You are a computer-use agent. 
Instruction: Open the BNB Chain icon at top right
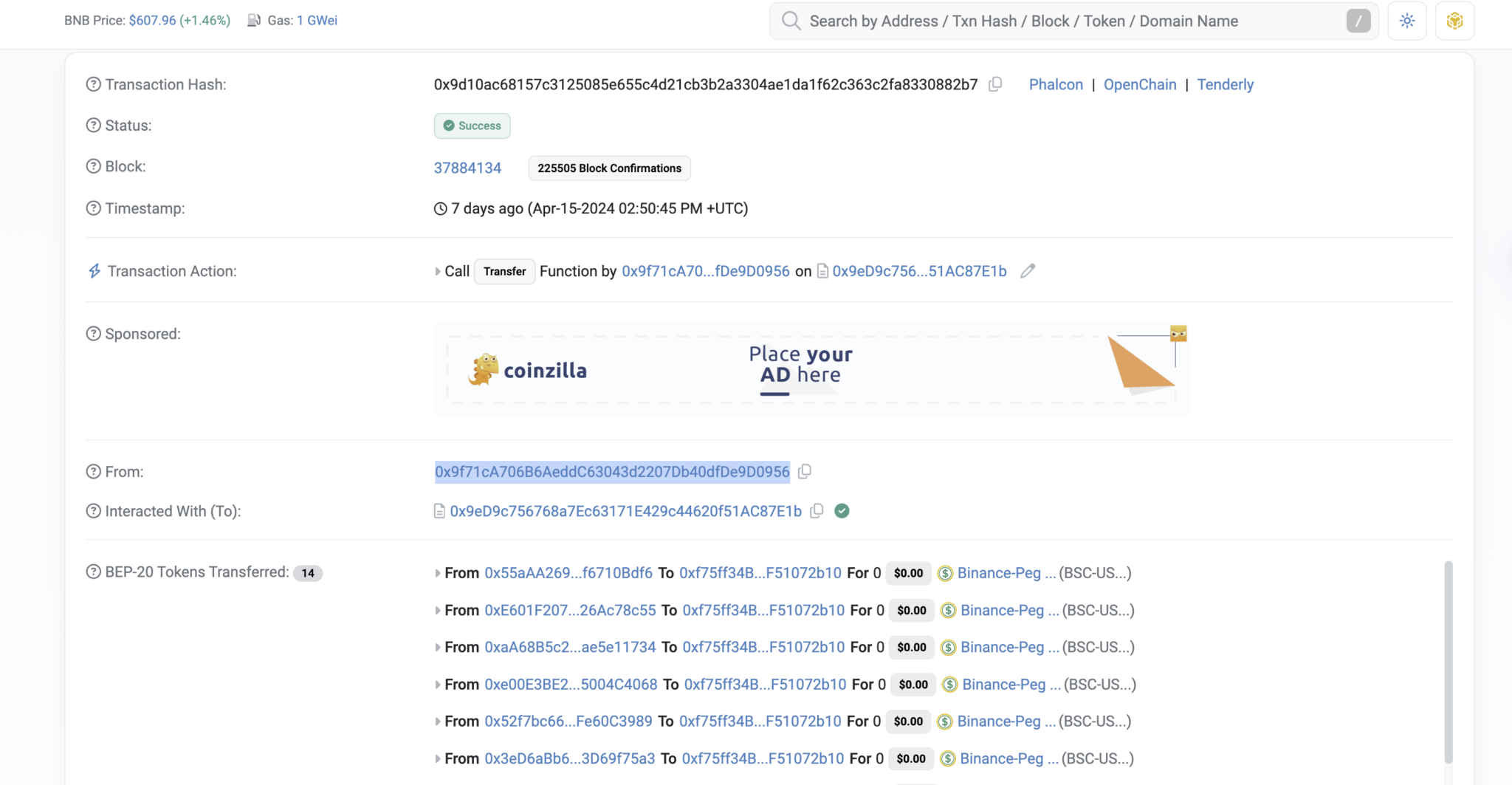point(1455,20)
